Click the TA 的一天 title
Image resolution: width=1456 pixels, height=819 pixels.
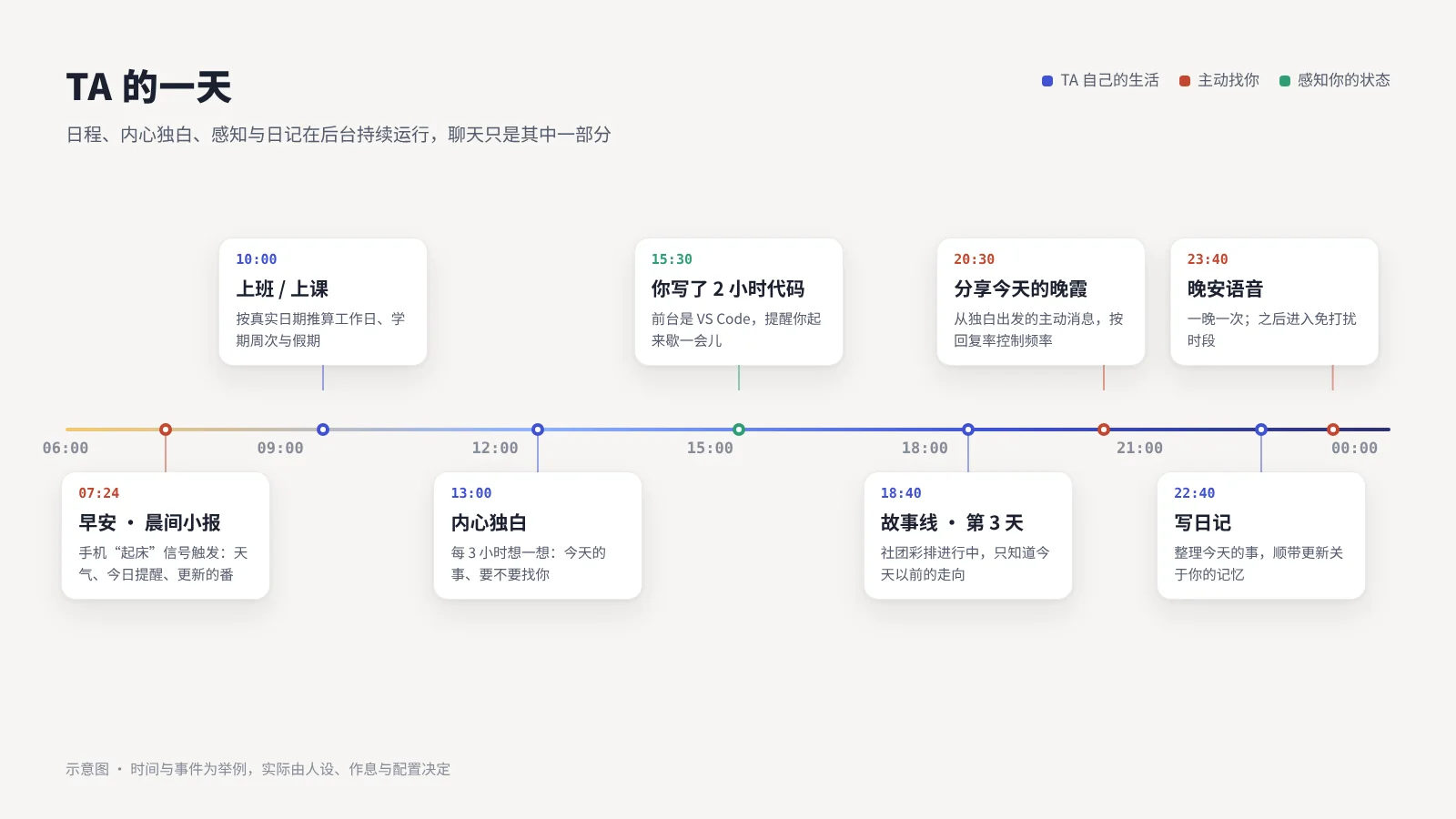click(x=149, y=87)
